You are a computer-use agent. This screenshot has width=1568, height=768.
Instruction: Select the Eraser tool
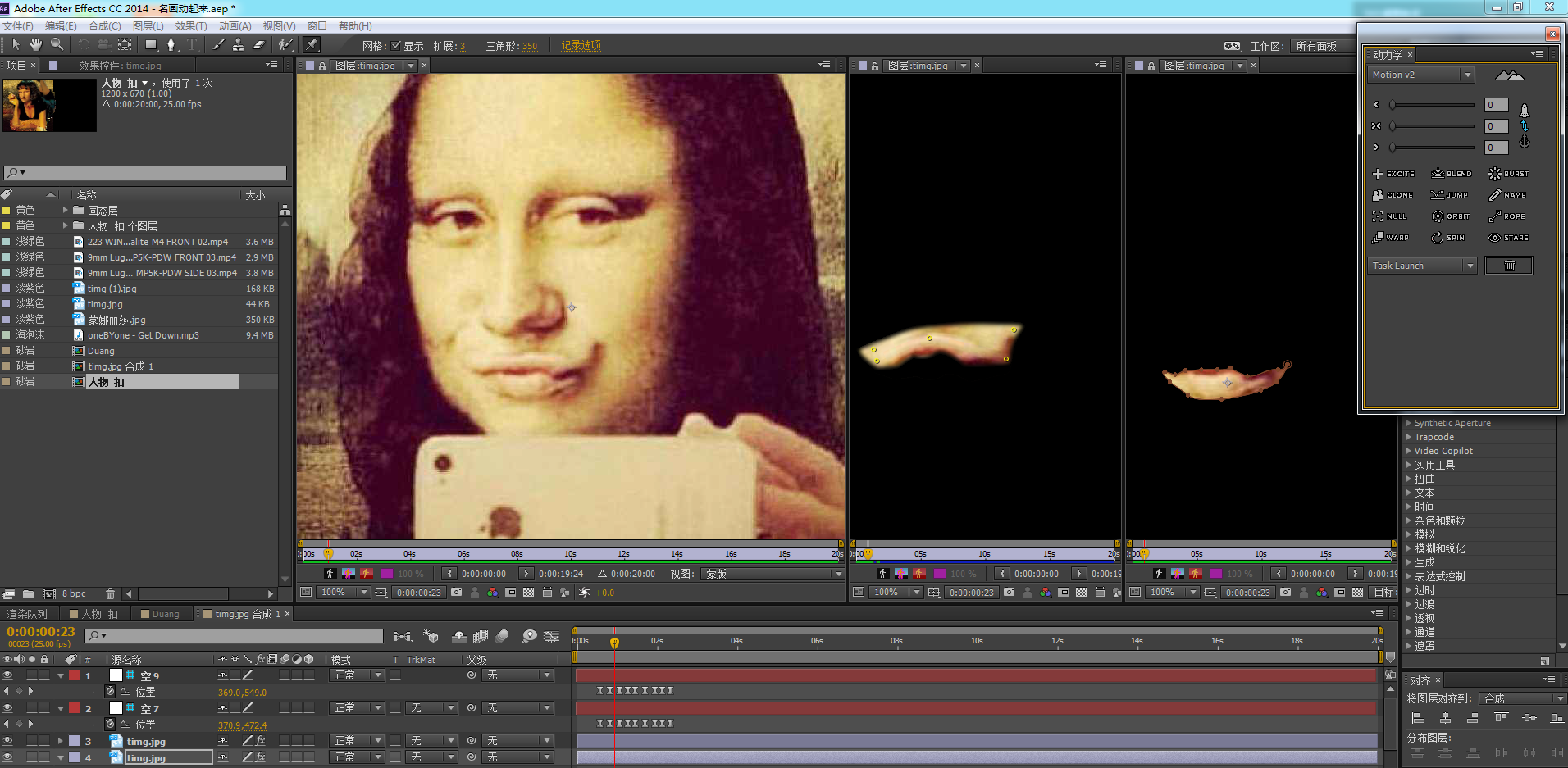pos(258,45)
